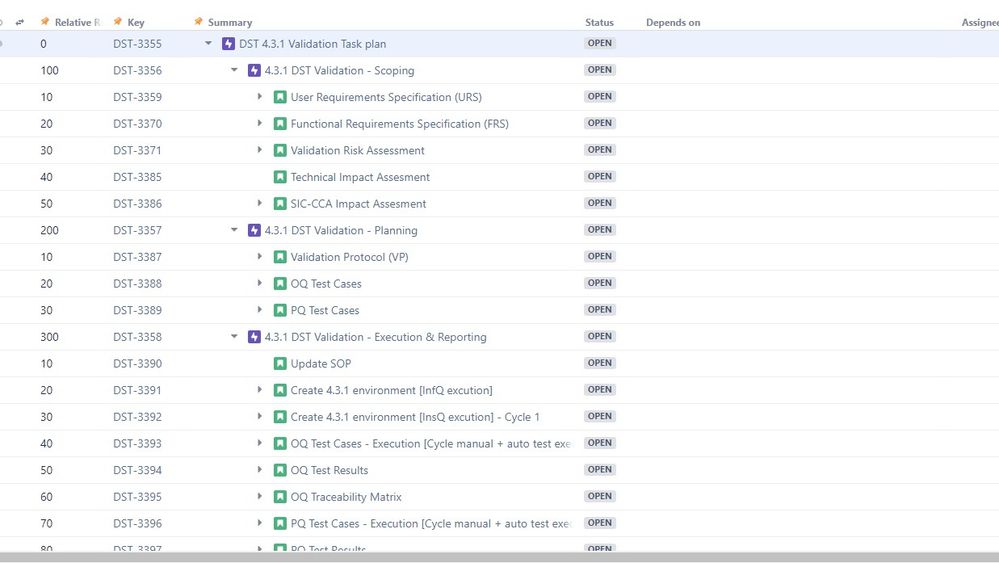The width and height of the screenshot is (999, 563).
Task: Expand User Requirements Specification (URS) row
Action: [259, 97]
